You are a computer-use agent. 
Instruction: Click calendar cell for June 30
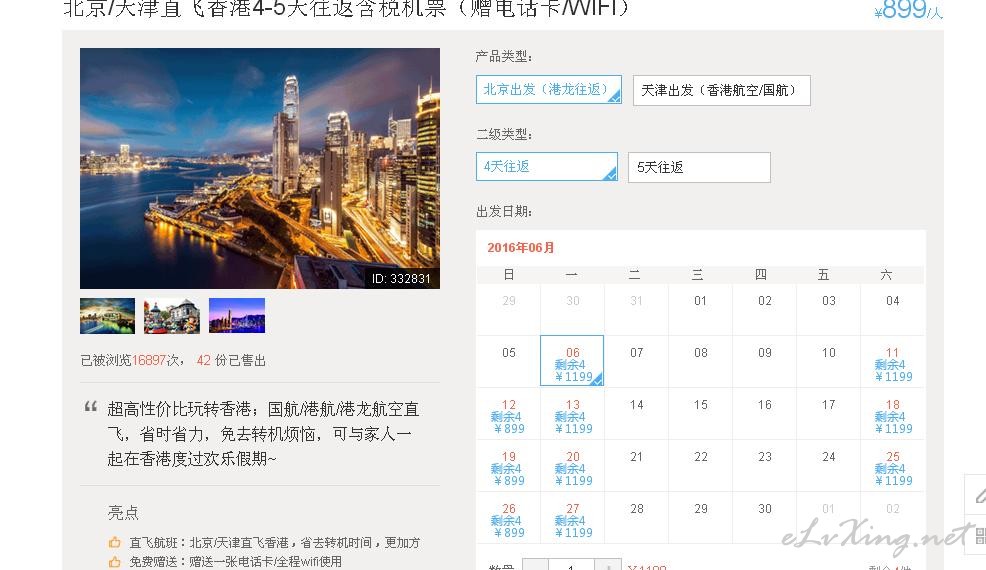pos(765,517)
